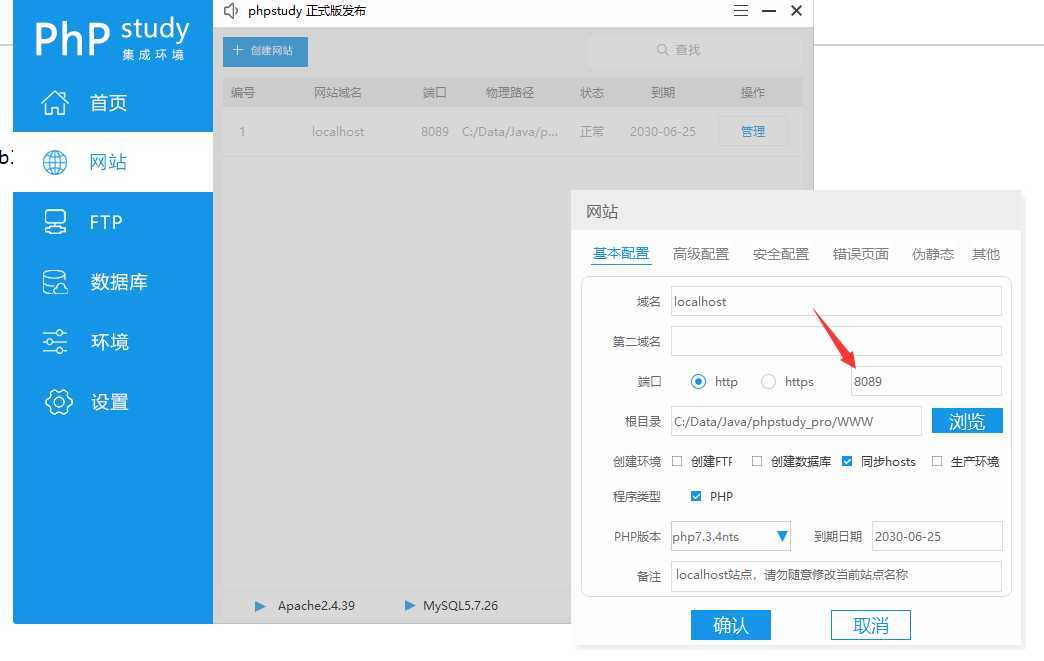Select the 网站 globe icon in sidebar

(x=55, y=162)
